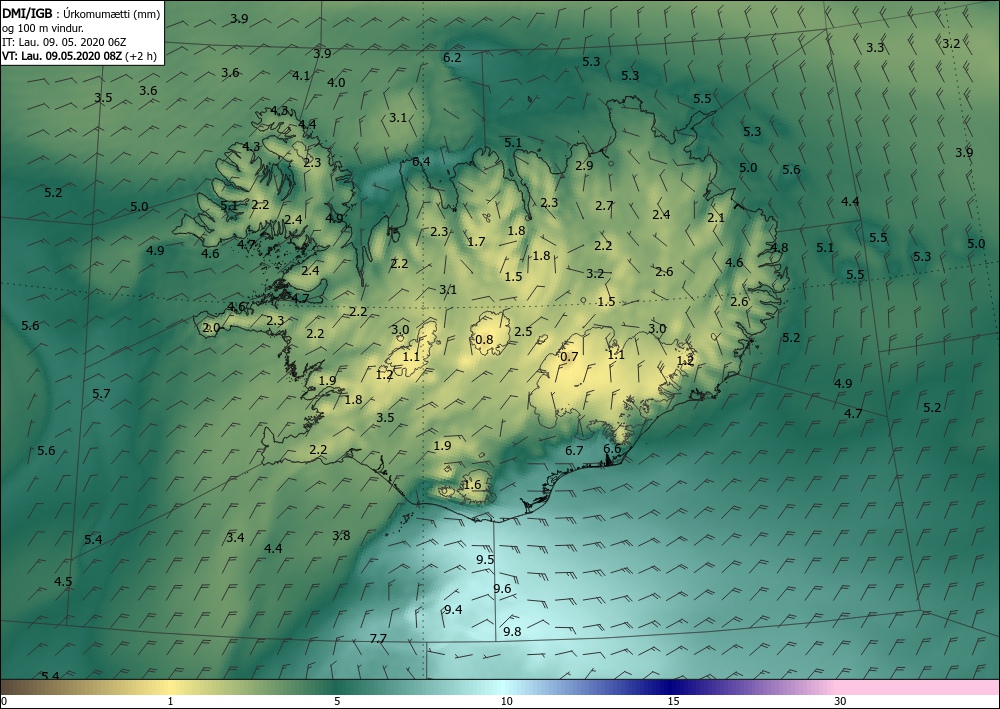Click the brown start of the colour scale

pos(26,687)
